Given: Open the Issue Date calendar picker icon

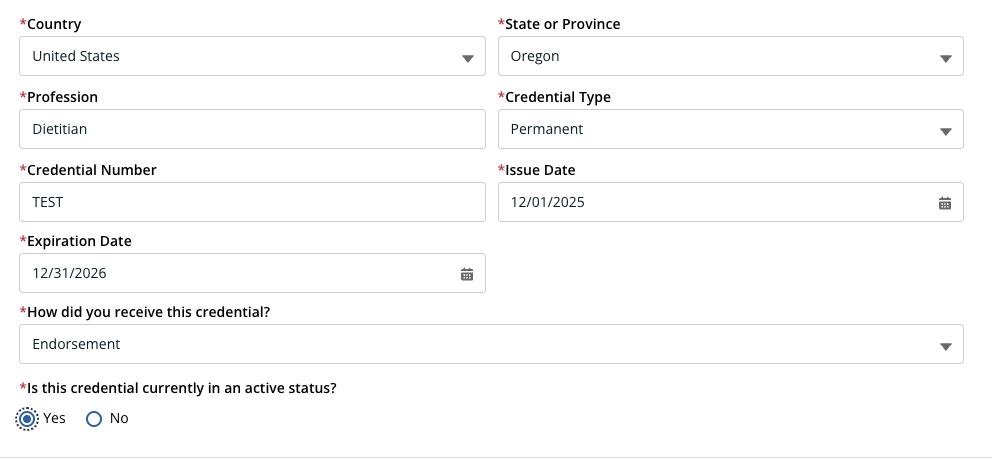Looking at the screenshot, I should click(x=944, y=203).
